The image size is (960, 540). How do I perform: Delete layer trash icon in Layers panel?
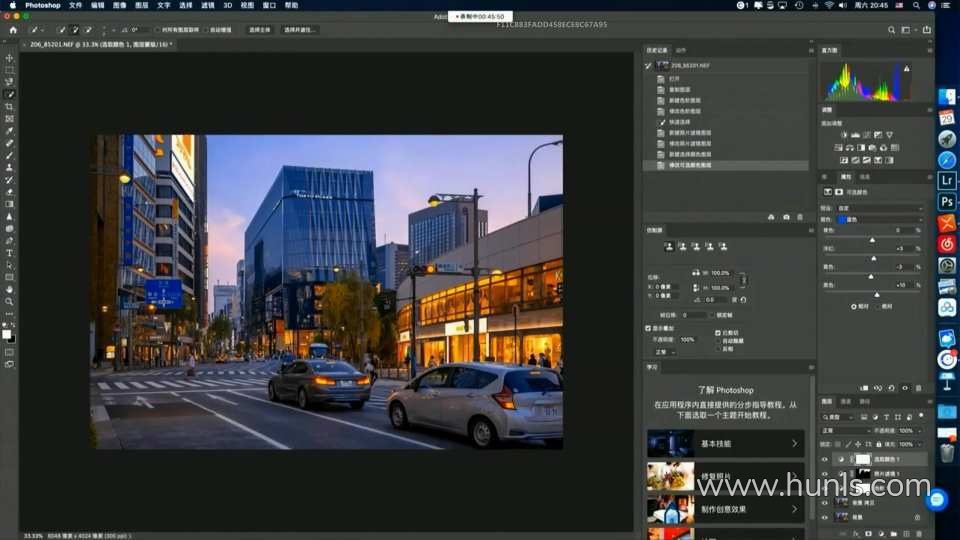pyautogui.click(x=918, y=534)
